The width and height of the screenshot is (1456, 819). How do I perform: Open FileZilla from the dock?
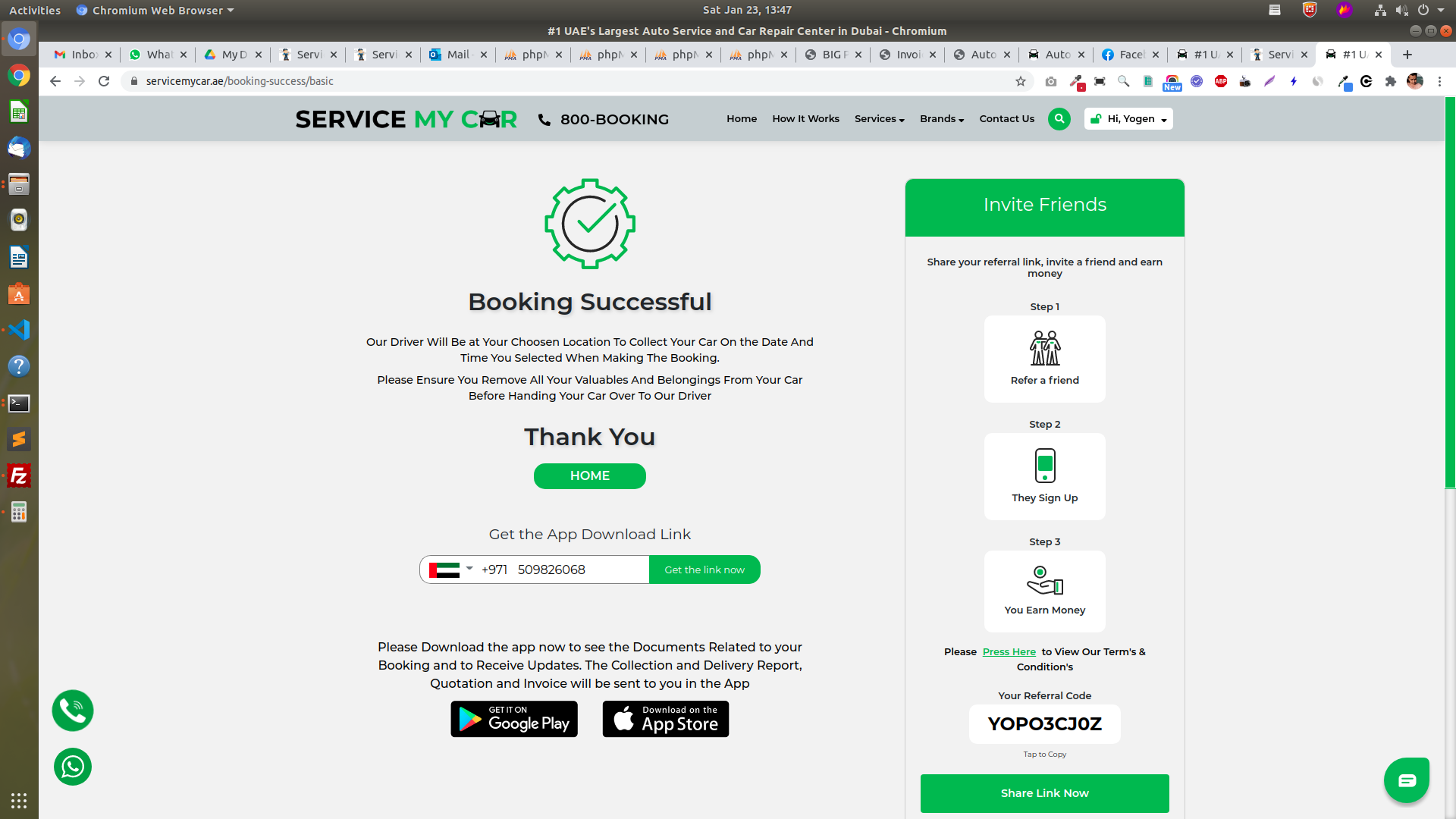pyautogui.click(x=19, y=475)
